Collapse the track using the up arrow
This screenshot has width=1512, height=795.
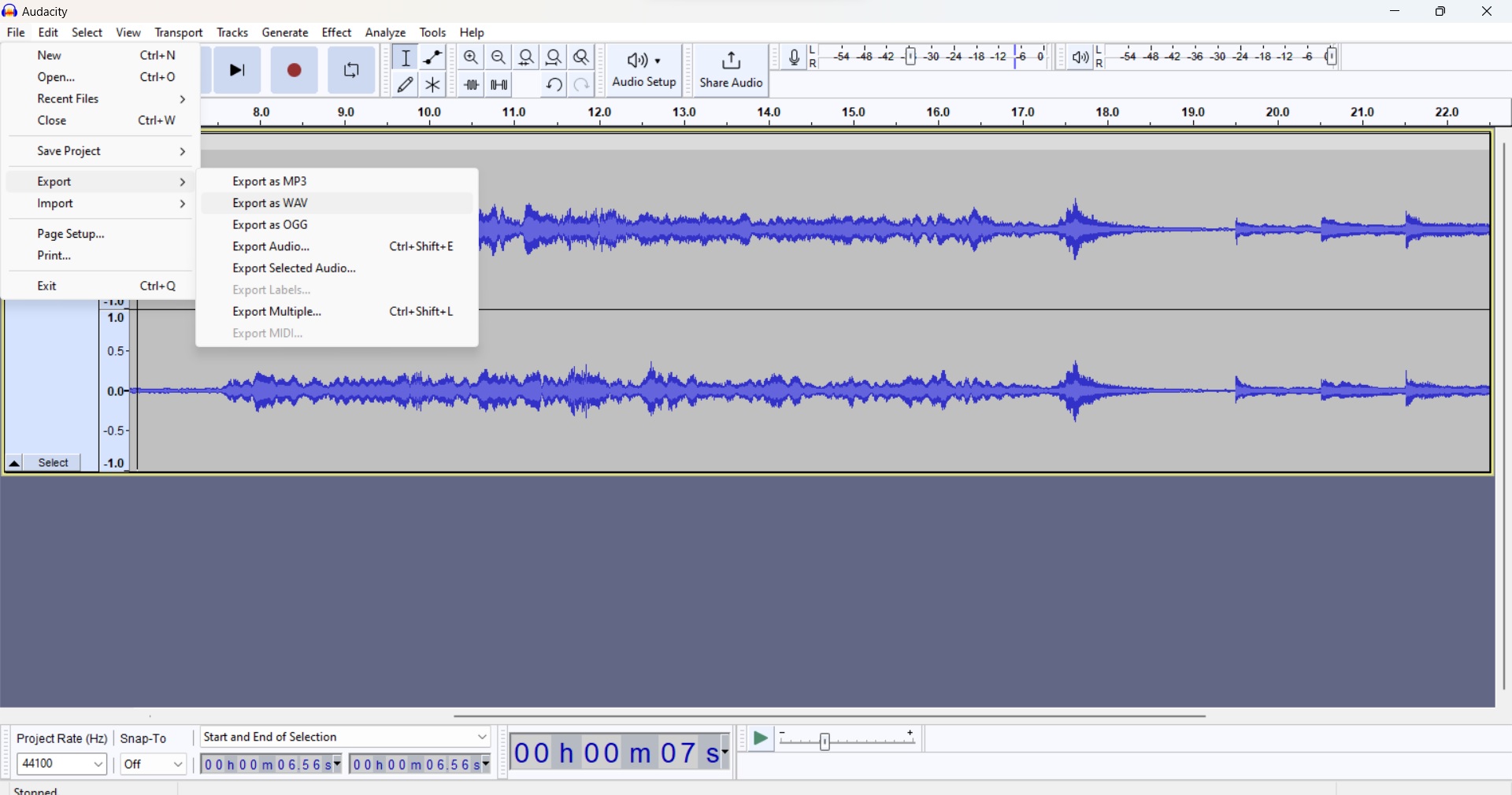[13, 464]
